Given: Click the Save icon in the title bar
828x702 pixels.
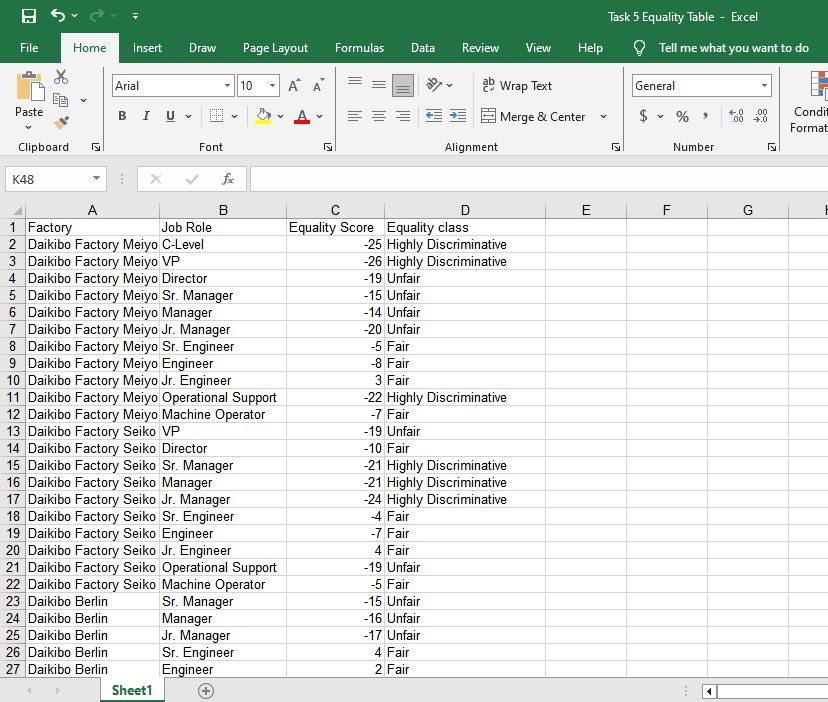Looking at the screenshot, I should coord(29,16).
